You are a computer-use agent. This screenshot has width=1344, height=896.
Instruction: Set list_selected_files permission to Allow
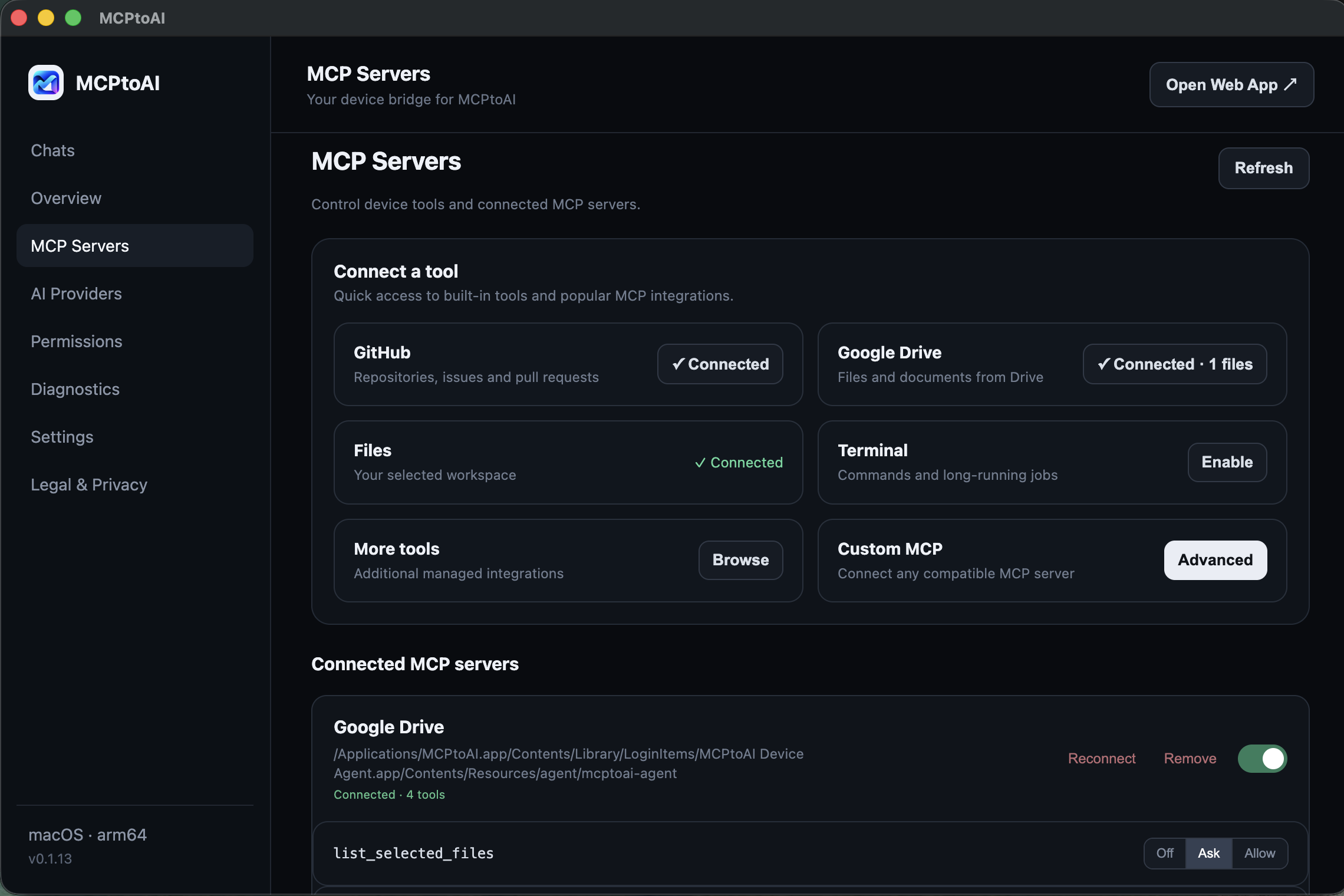(x=1260, y=853)
